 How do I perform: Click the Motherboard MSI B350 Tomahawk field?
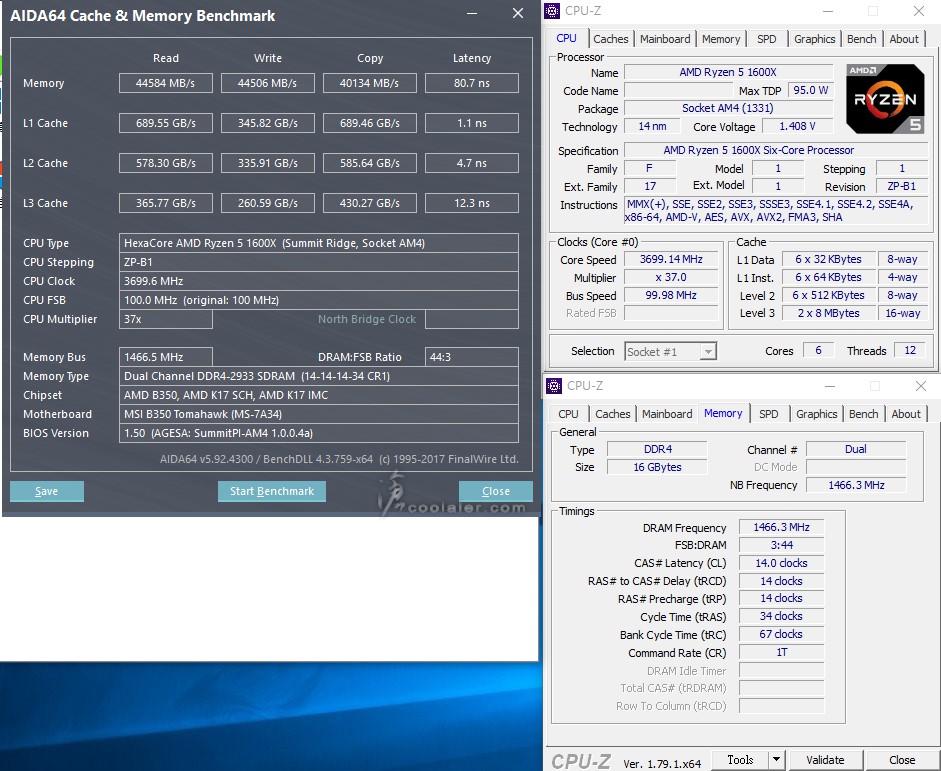[x=319, y=414]
